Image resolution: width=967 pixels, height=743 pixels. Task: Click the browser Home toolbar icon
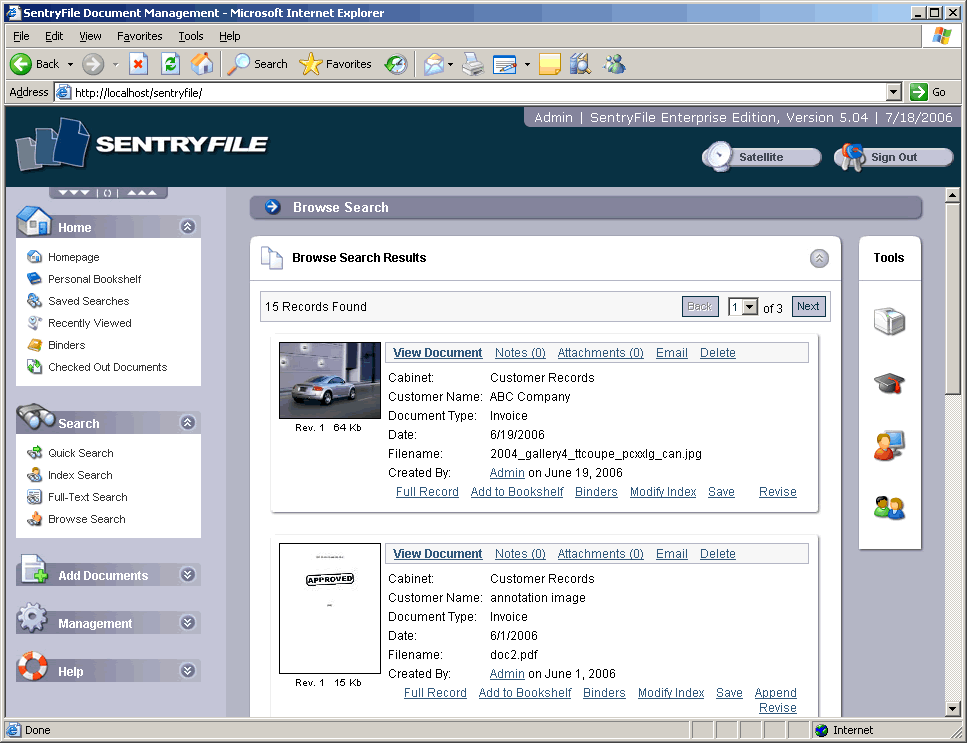(x=202, y=64)
